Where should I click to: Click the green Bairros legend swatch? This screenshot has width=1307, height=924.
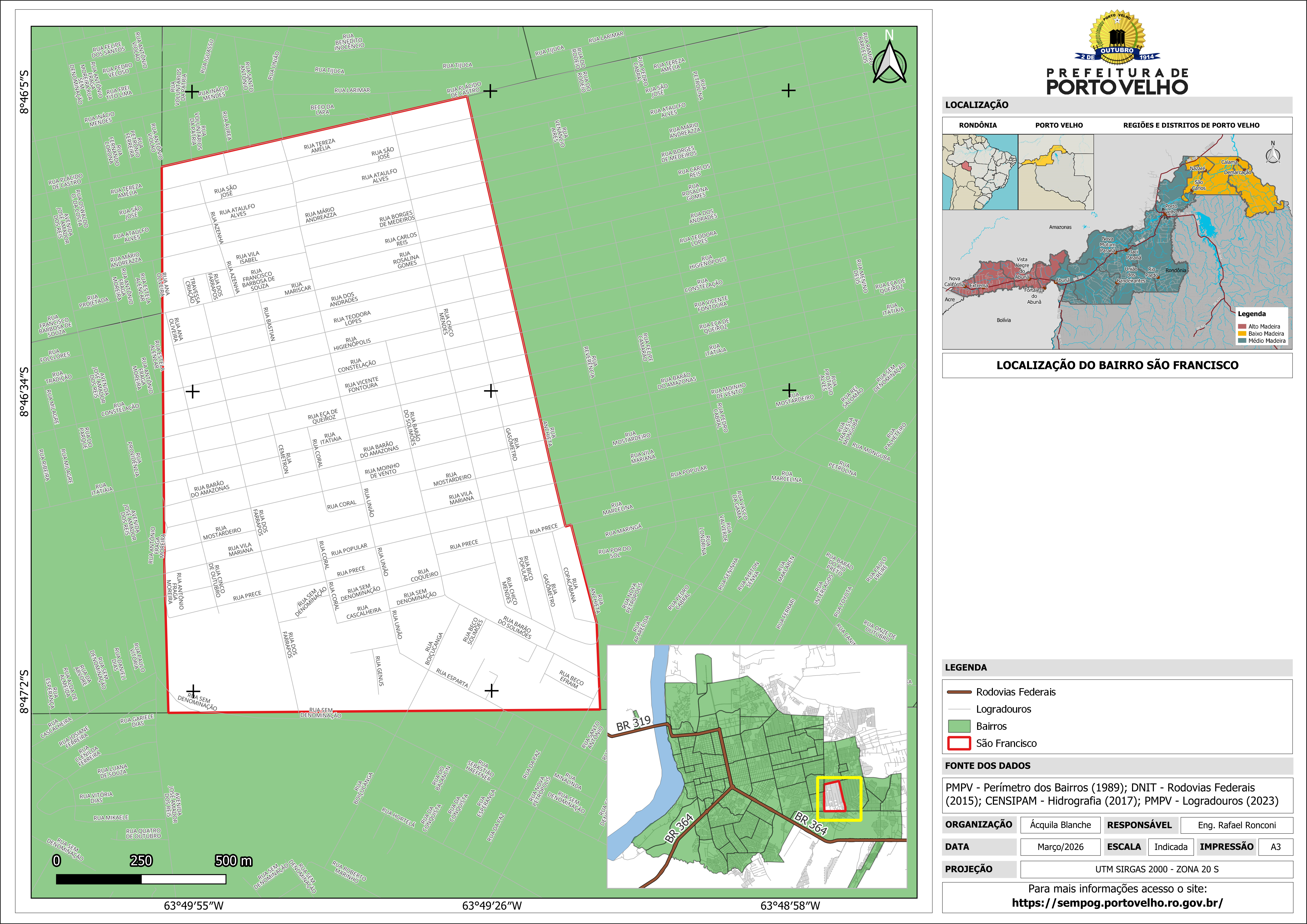click(x=959, y=726)
